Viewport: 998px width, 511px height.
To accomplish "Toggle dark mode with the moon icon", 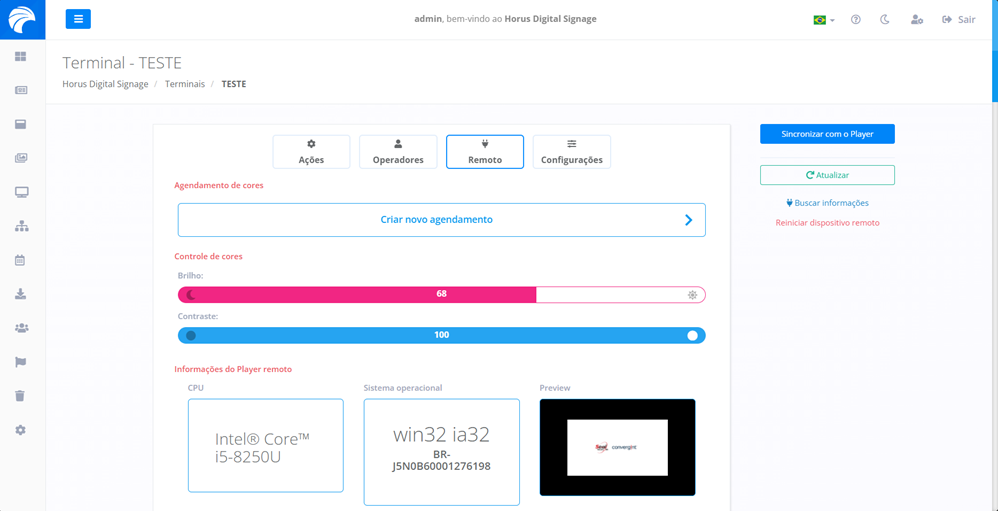I will click(885, 20).
